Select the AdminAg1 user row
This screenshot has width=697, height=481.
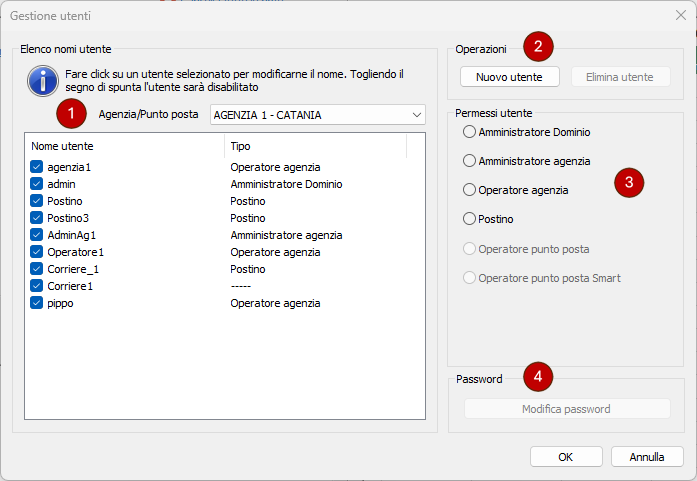coord(70,235)
